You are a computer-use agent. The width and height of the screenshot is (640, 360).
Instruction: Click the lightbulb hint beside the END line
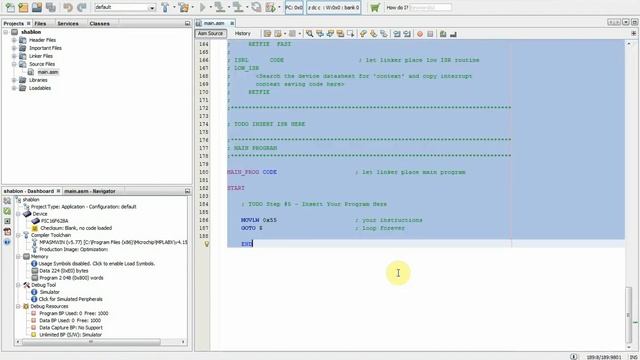click(207, 244)
